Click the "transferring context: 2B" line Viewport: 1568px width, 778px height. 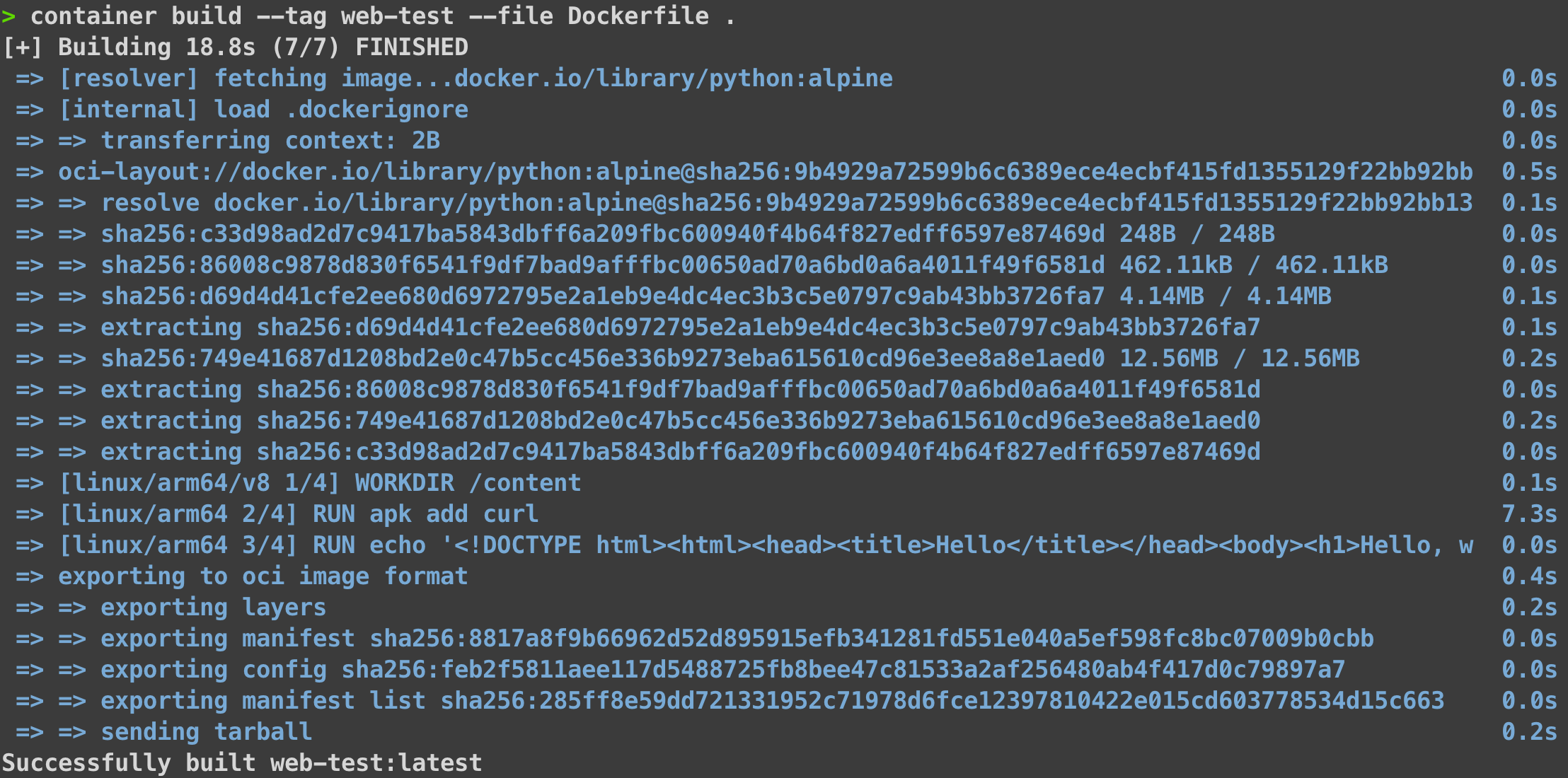(270, 141)
